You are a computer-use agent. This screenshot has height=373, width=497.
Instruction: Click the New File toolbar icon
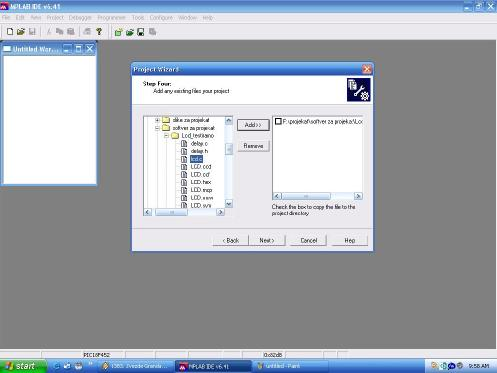point(10,32)
